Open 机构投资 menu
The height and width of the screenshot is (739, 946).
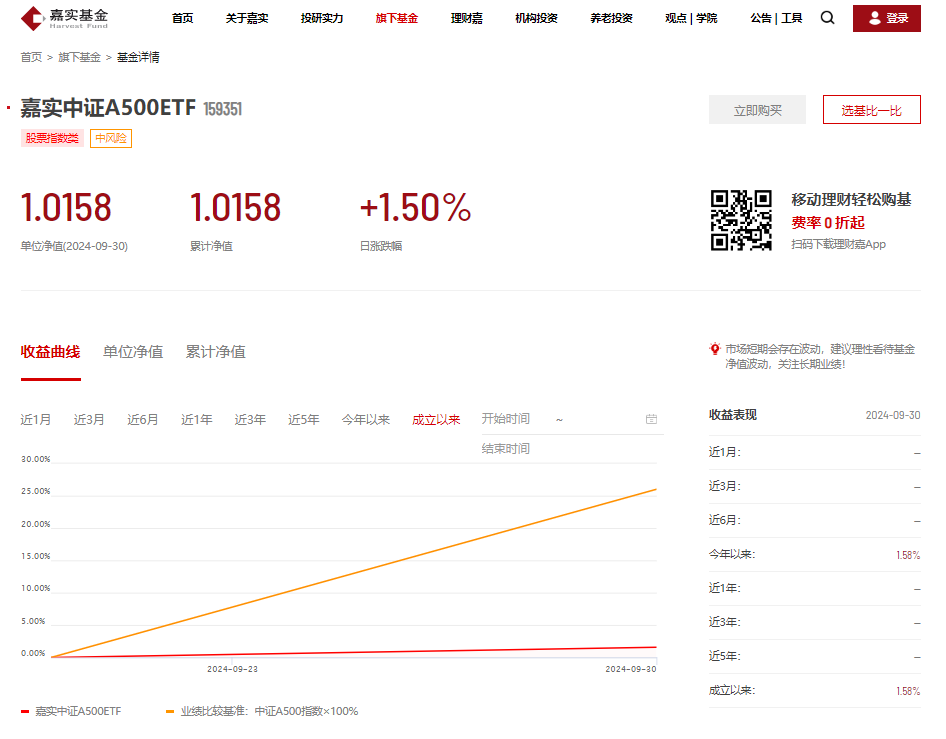pos(536,18)
